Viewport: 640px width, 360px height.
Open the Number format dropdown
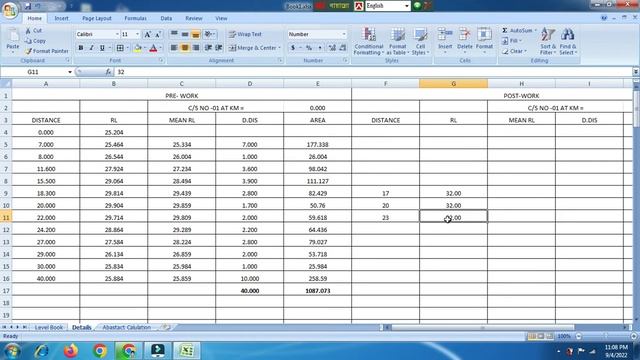tap(344, 34)
